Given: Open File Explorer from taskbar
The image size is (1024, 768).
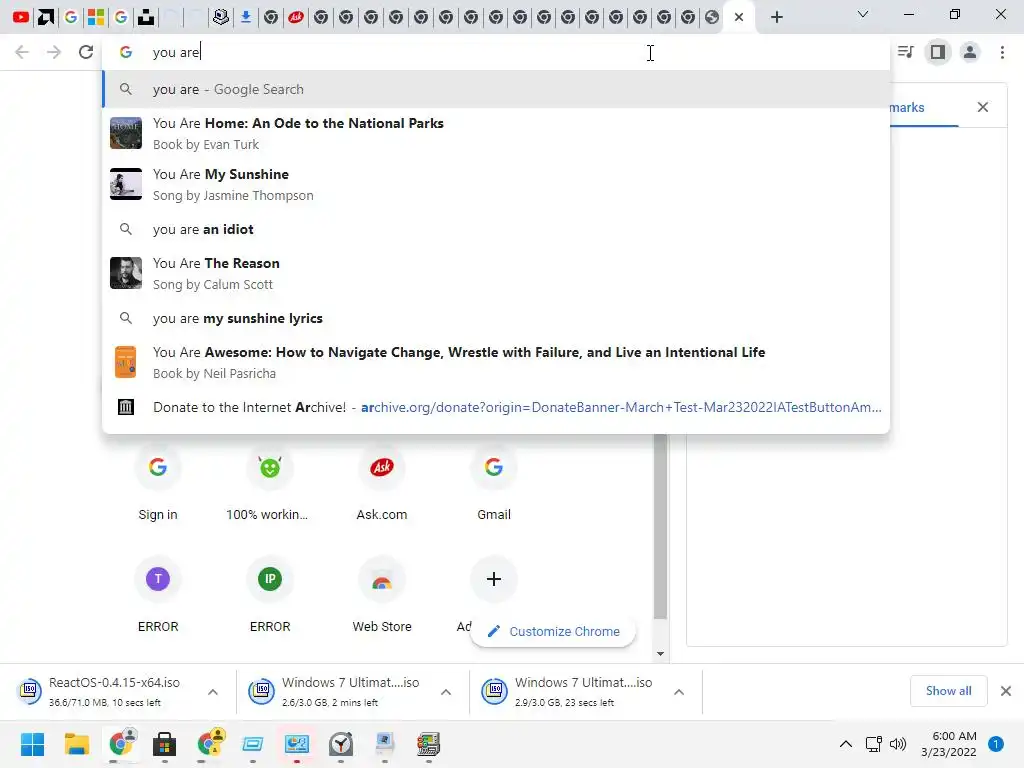Looking at the screenshot, I should (x=76, y=744).
